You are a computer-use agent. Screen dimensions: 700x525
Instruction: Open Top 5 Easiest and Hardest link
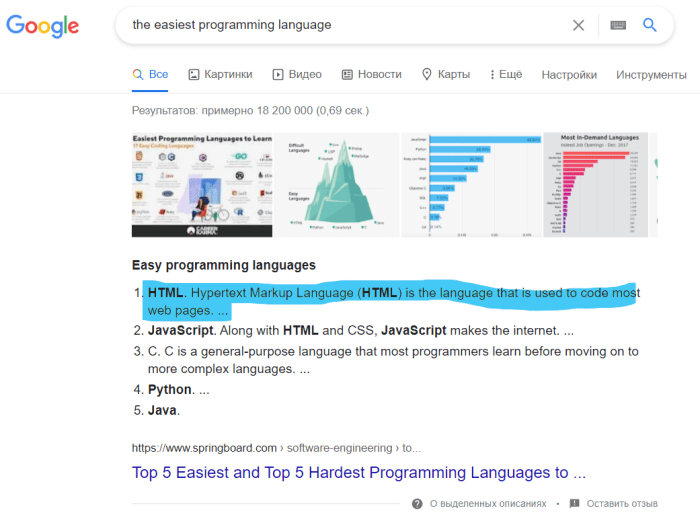(358, 472)
